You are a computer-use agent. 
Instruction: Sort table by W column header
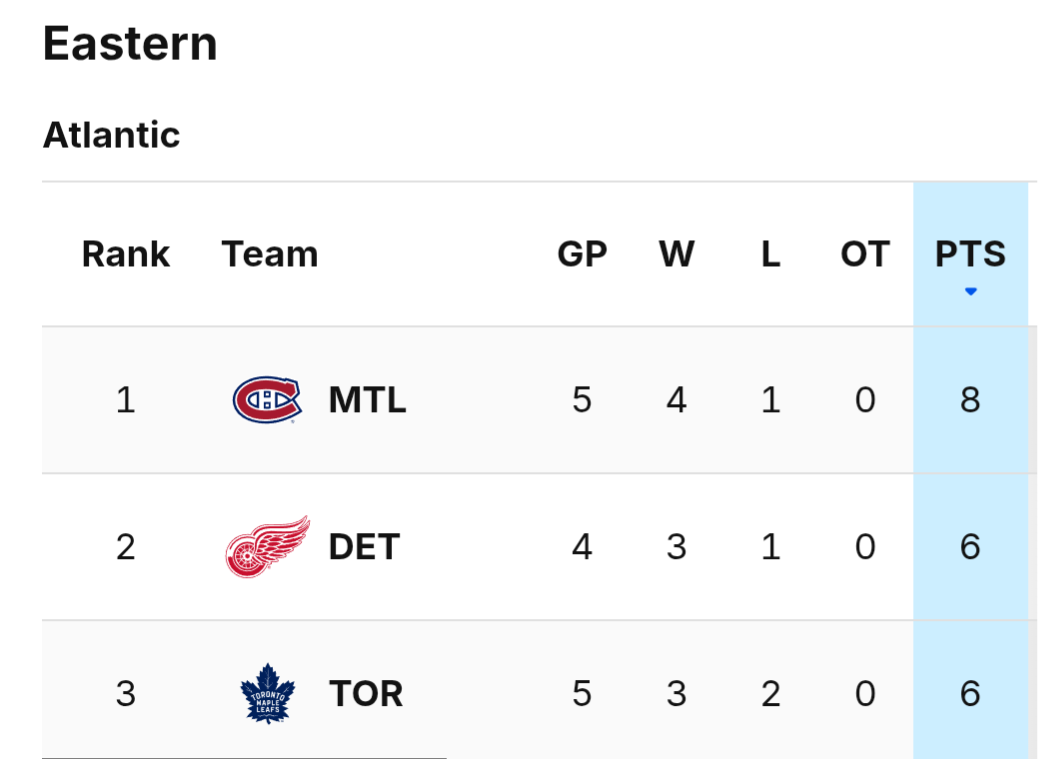[x=676, y=254]
